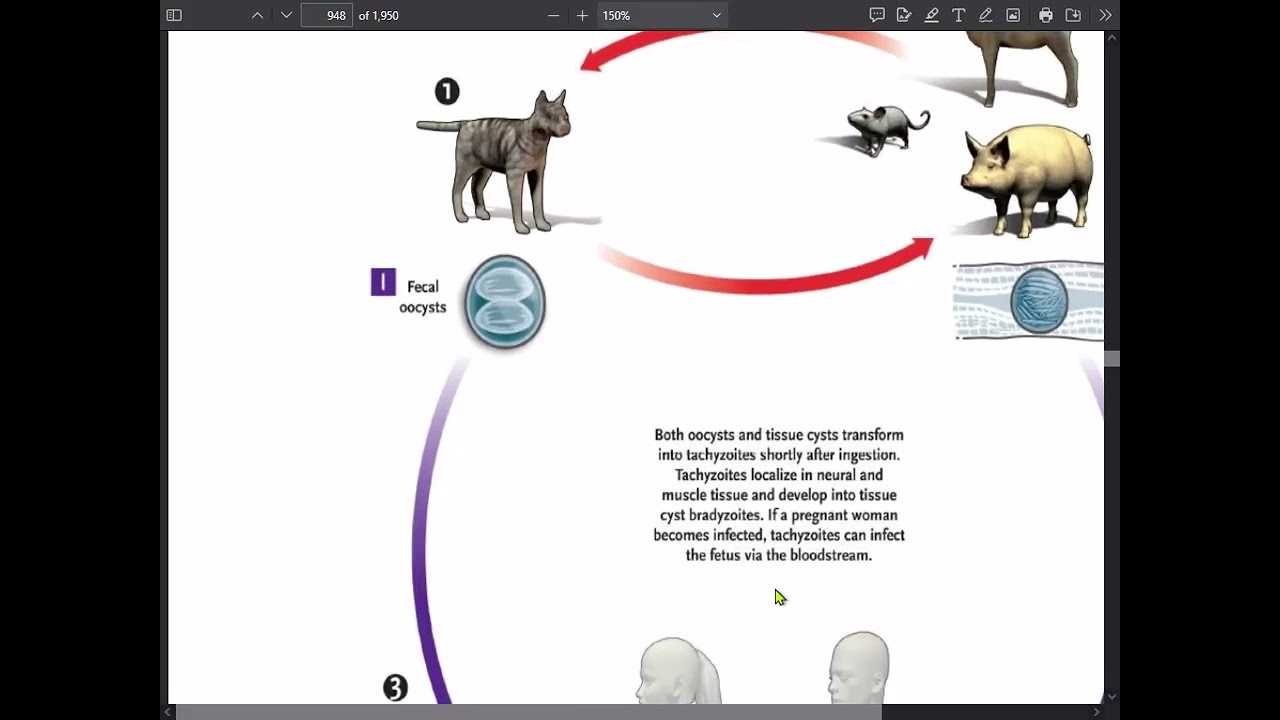Image resolution: width=1280 pixels, height=720 pixels.
Task: Click the scroll right arrow
Action: tap(1096, 712)
